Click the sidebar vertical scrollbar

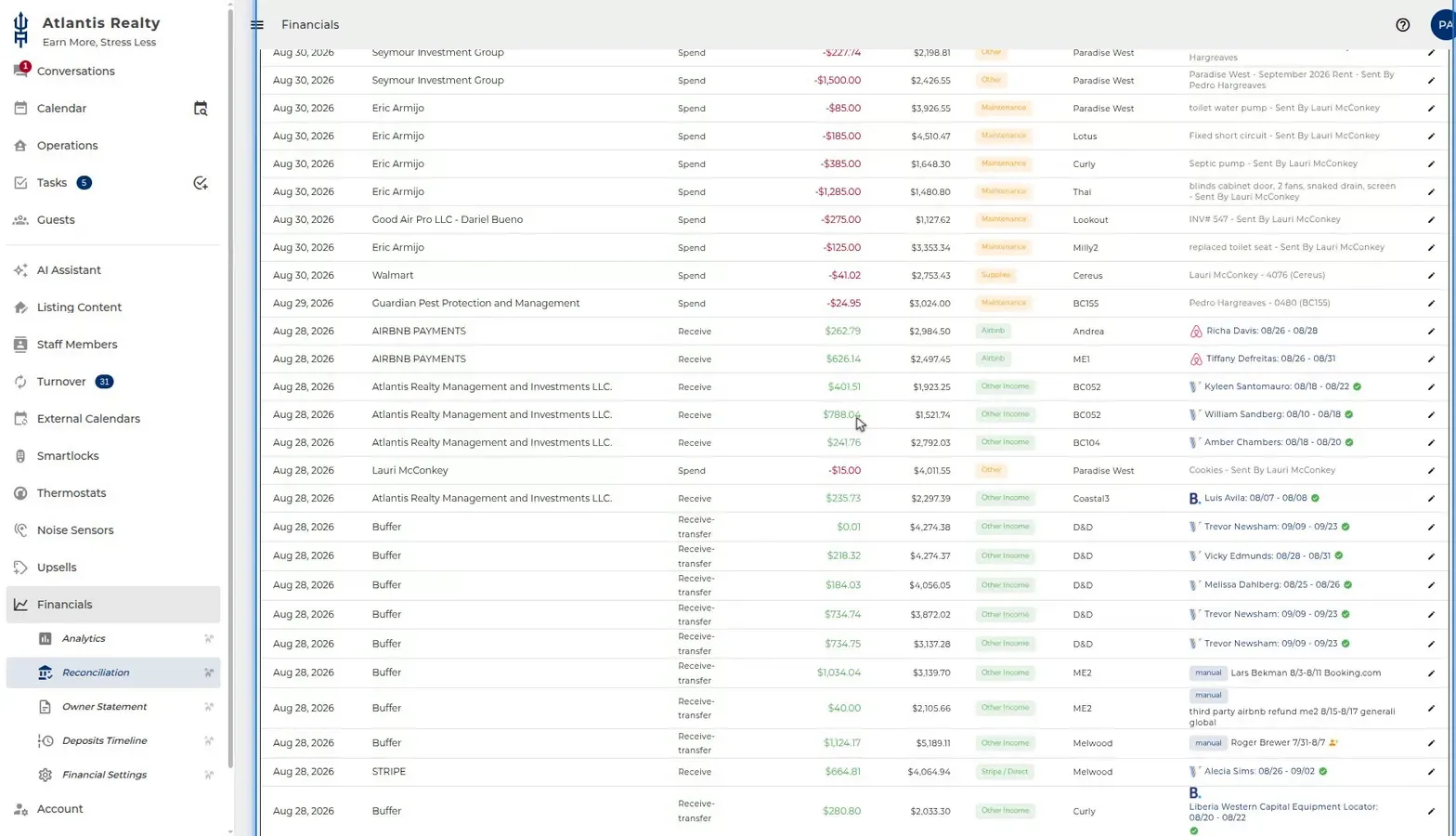[230, 390]
